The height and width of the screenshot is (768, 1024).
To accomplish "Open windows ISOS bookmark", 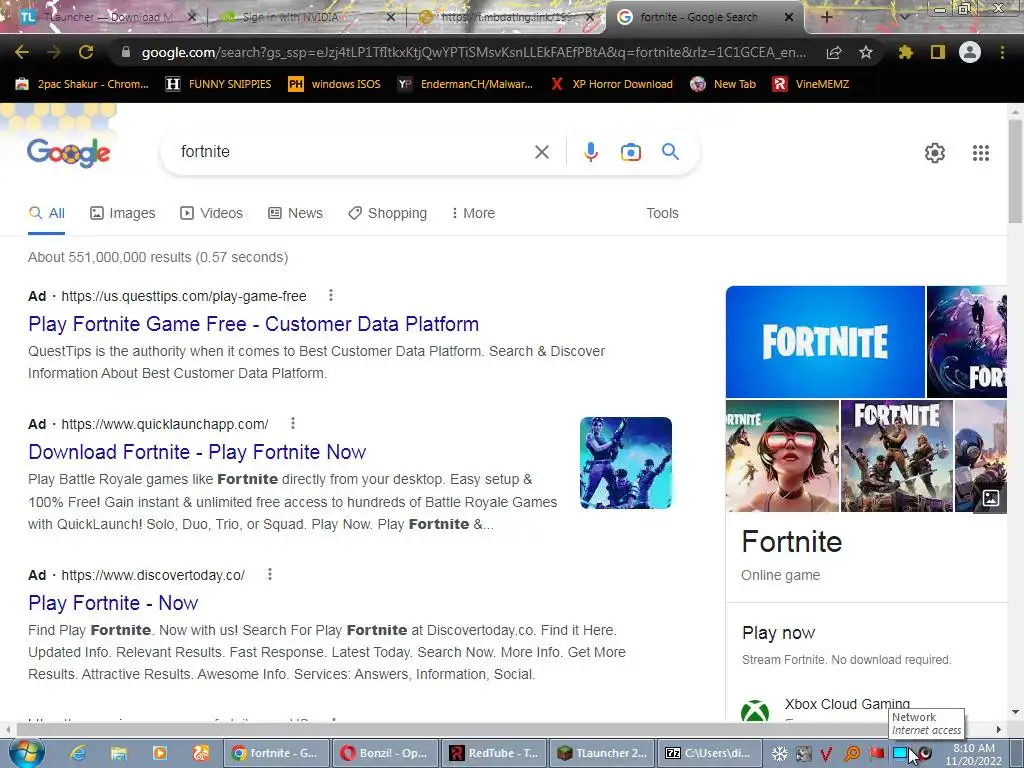I will pos(334,84).
